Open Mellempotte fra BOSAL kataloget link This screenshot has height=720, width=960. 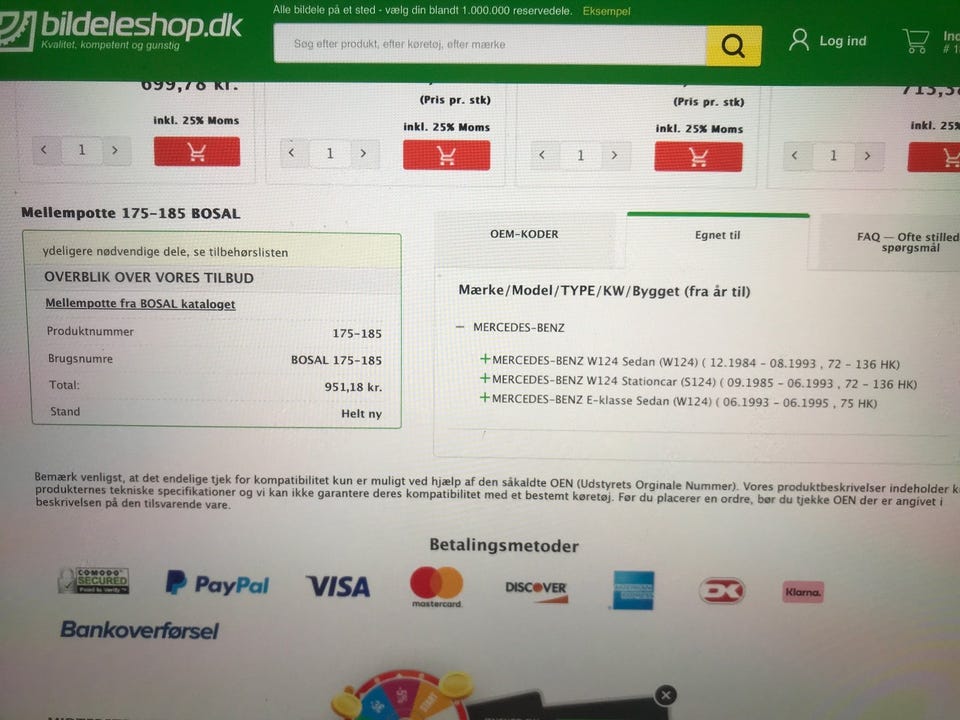140,304
